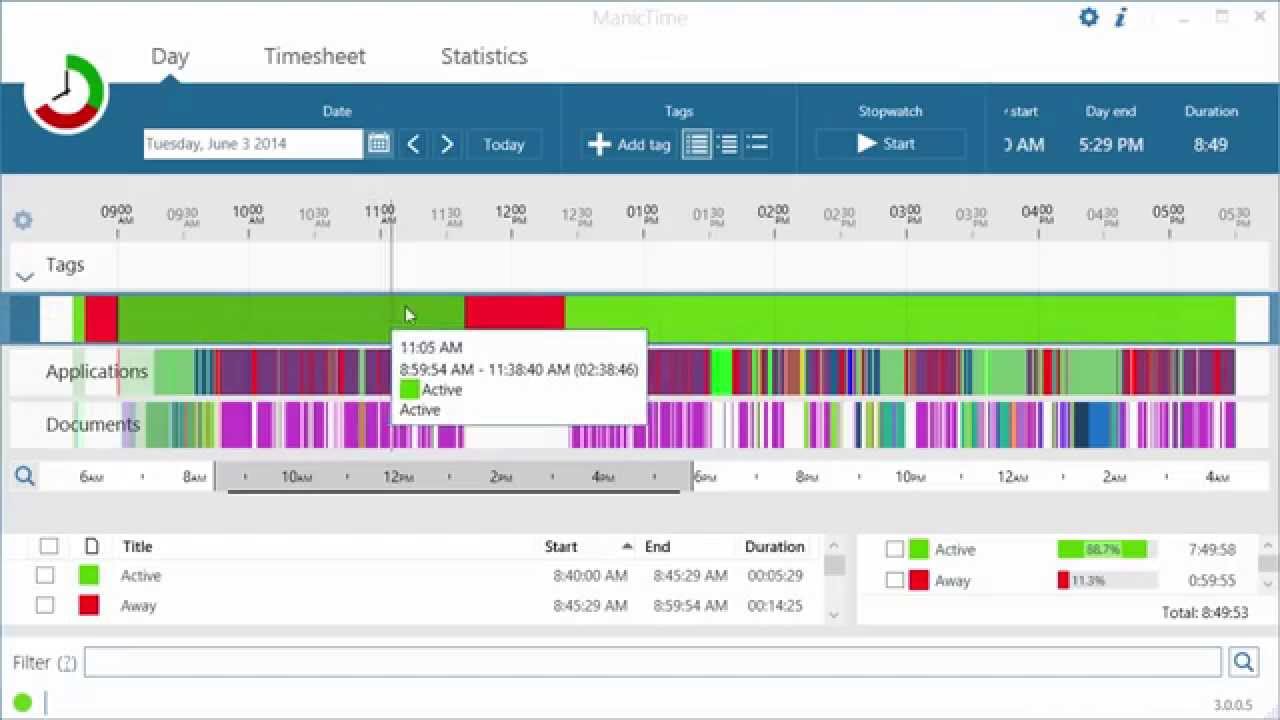Viewport: 1280px width, 720px height.
Task: Click the version number 3.0.0.5
Action: point(1233,705)
